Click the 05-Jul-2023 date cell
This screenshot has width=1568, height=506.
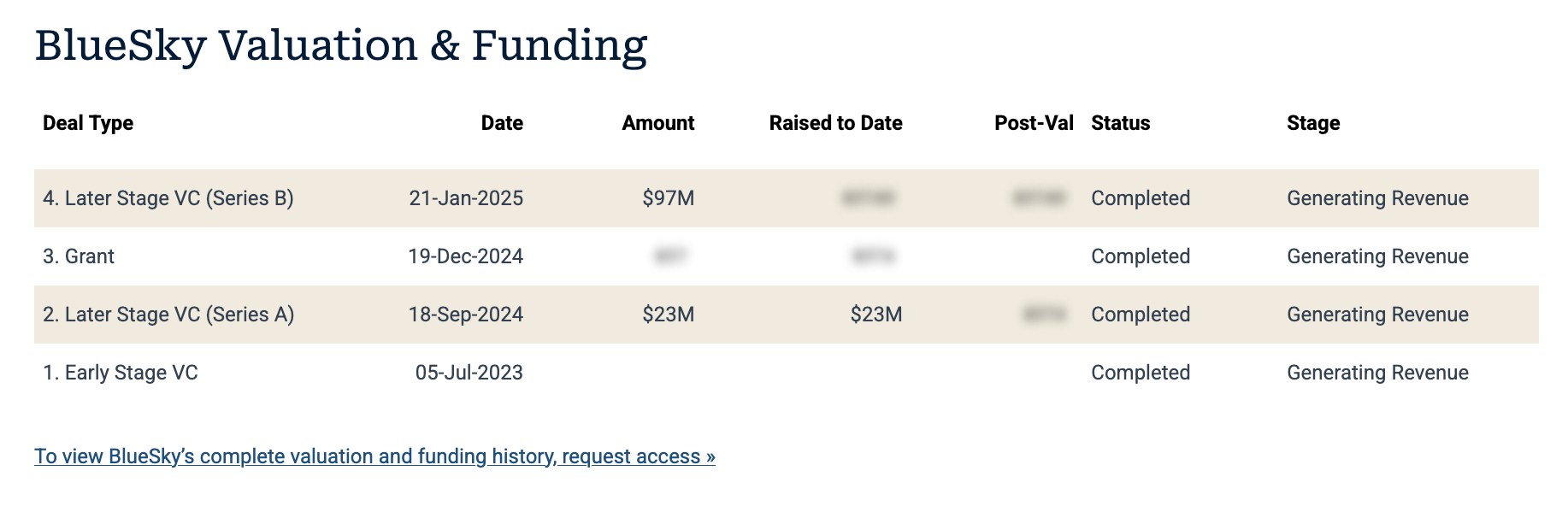coord(469,373)
